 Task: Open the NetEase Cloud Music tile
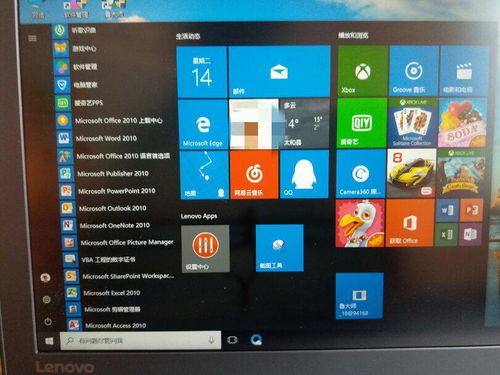coord(254,174)
